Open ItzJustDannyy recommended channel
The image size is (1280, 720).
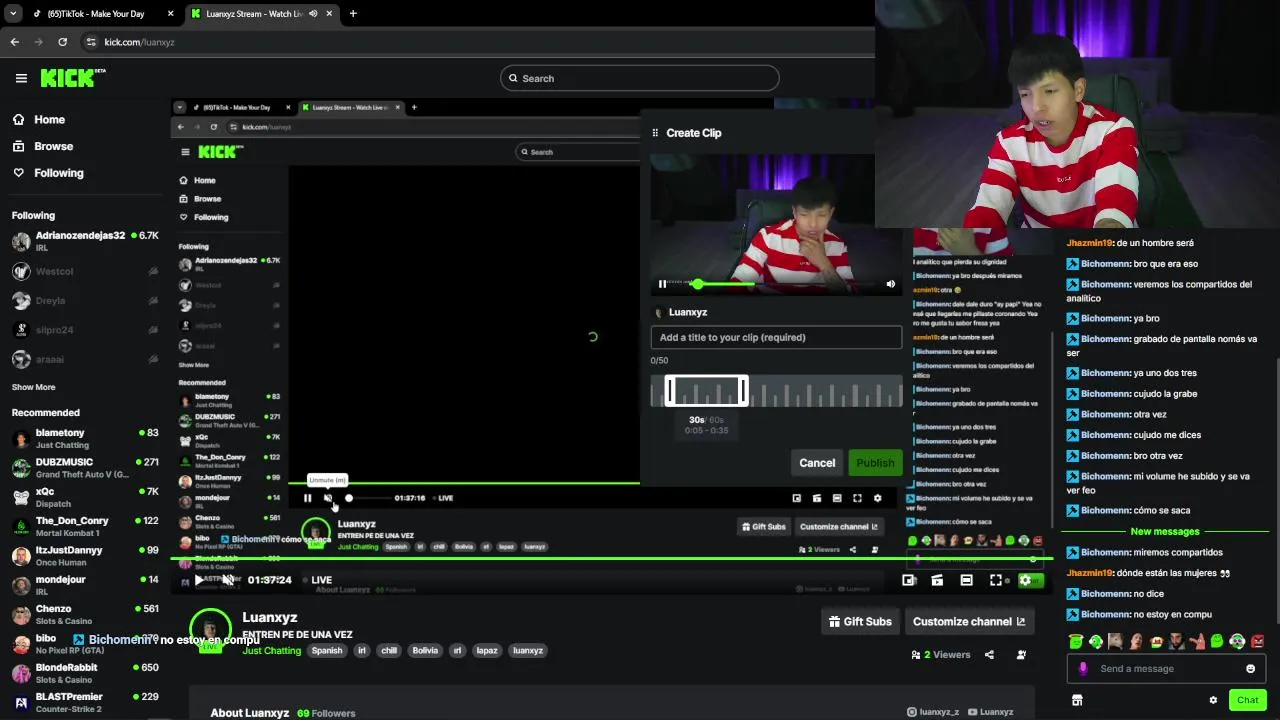[x=85, y=555]
